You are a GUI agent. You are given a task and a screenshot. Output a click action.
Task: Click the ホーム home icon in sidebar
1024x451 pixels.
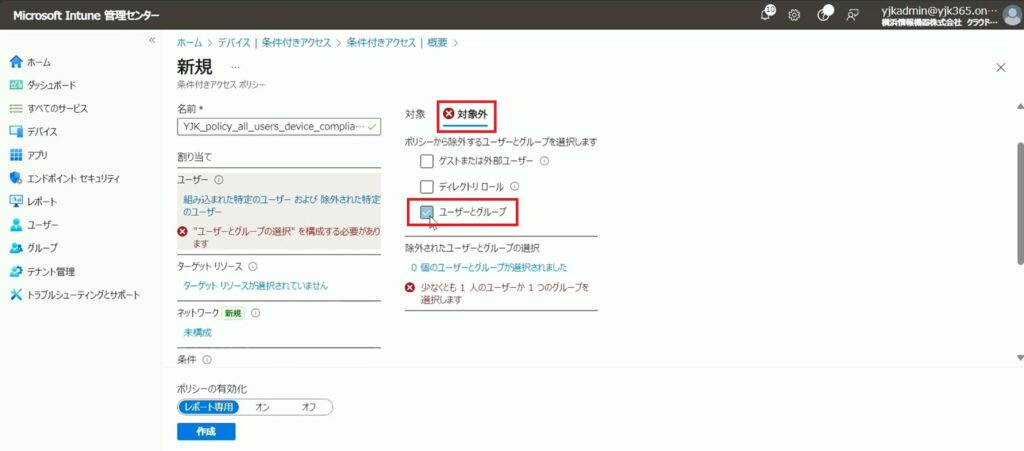point(16,62)
